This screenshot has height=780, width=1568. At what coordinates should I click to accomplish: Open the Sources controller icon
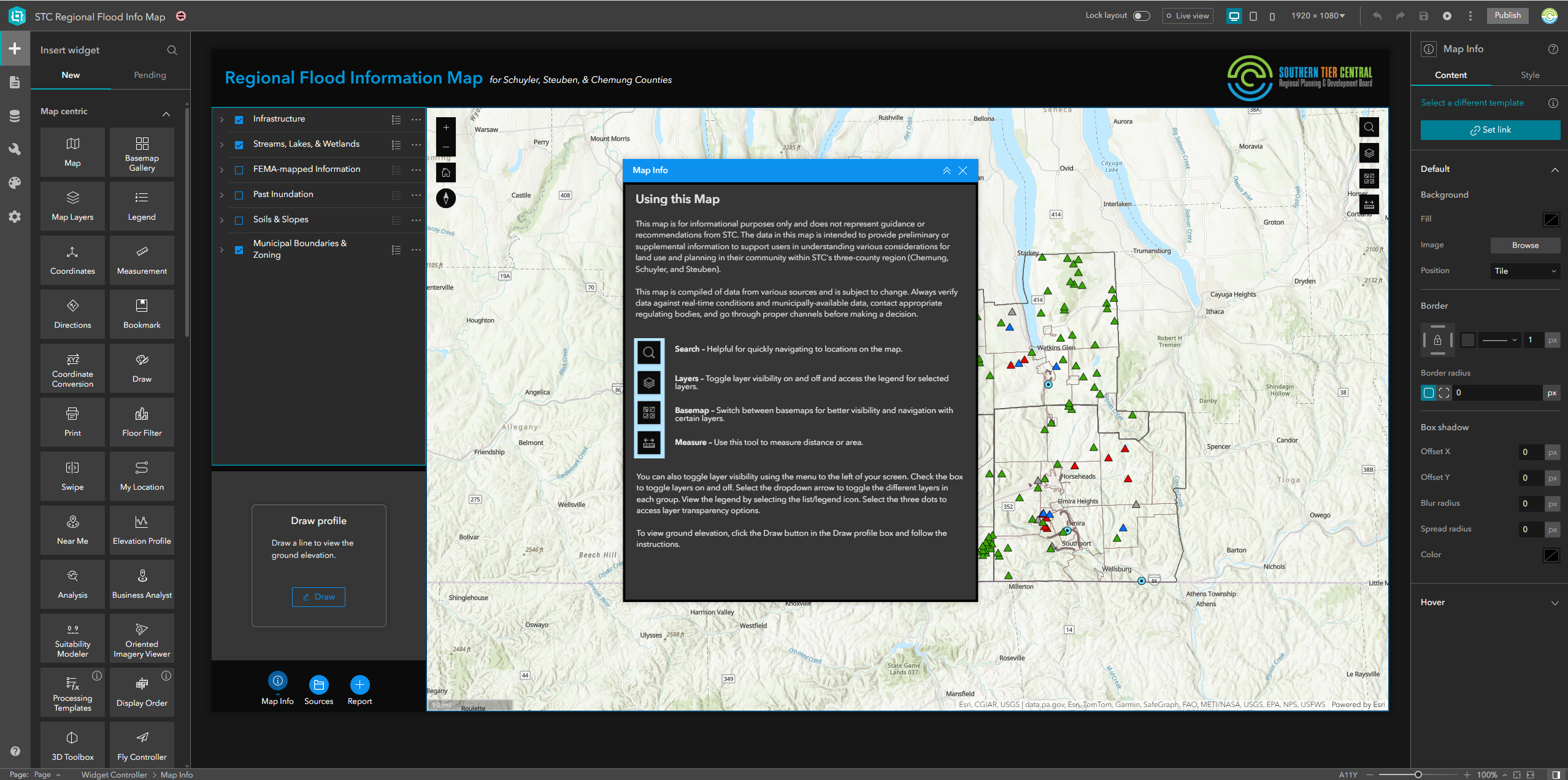tap(318, 684)
